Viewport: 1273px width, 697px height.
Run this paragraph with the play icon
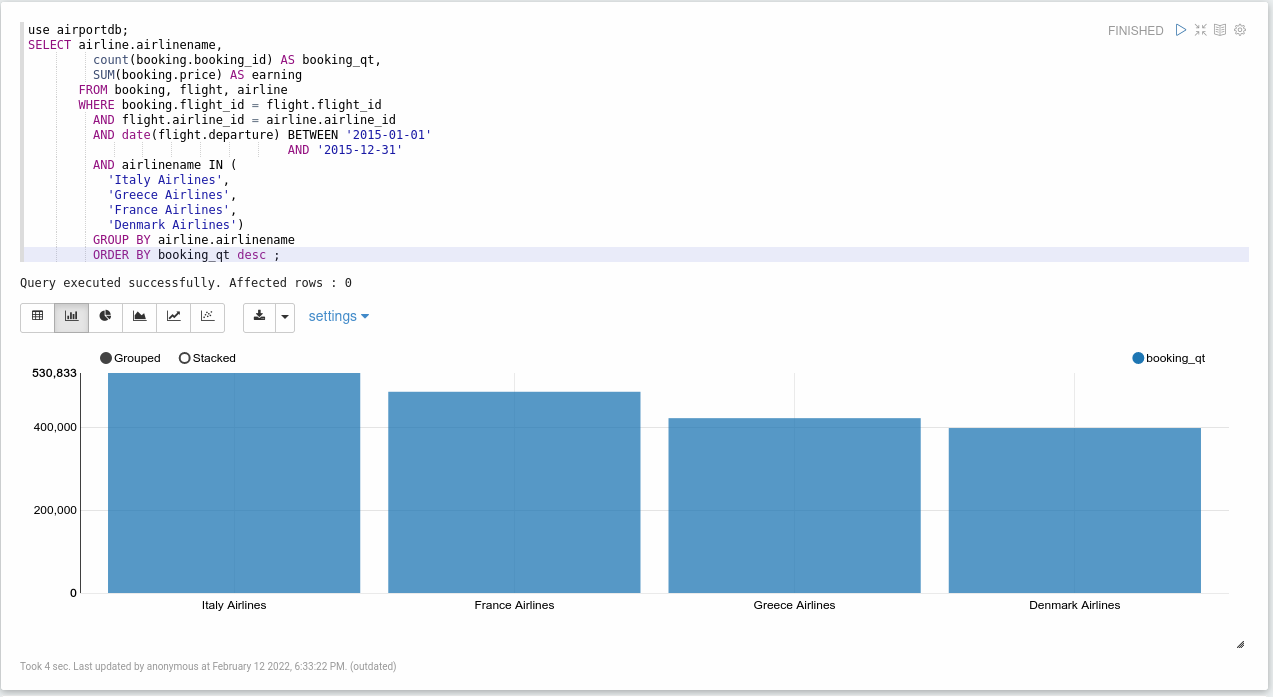click(1181, 30)
